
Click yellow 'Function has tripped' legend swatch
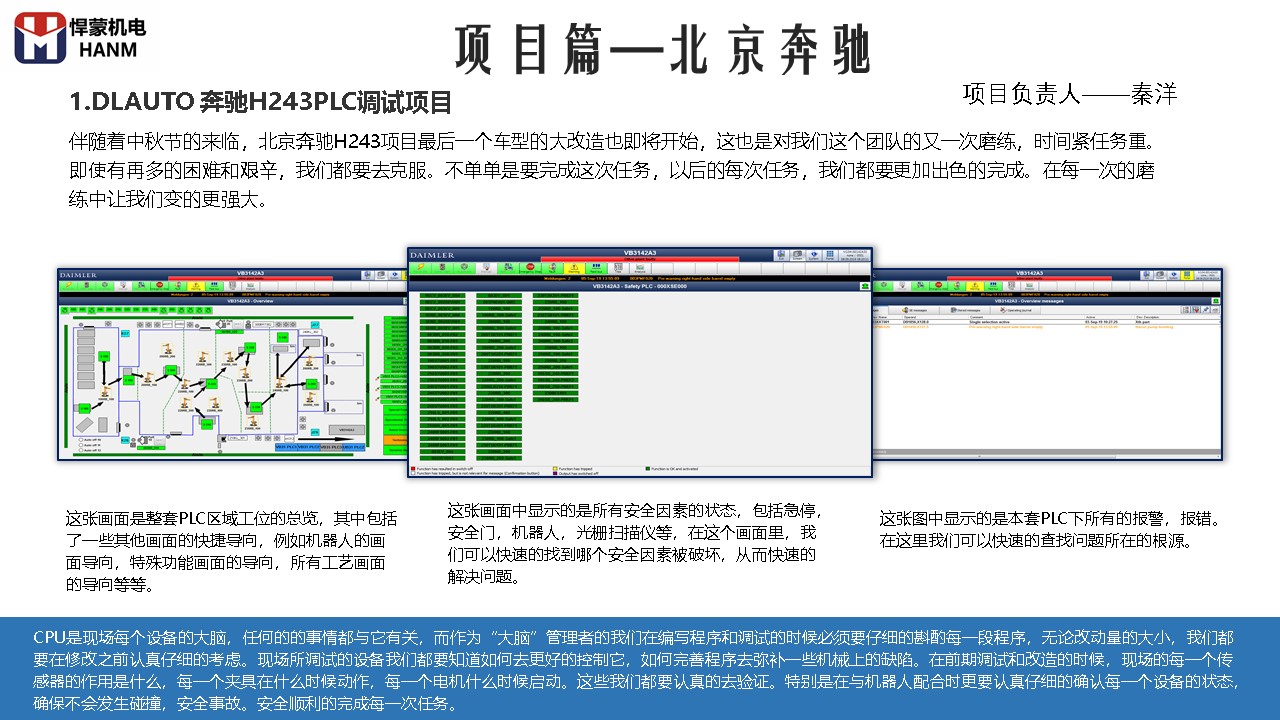pyautogui.click(x=555, y=468)
